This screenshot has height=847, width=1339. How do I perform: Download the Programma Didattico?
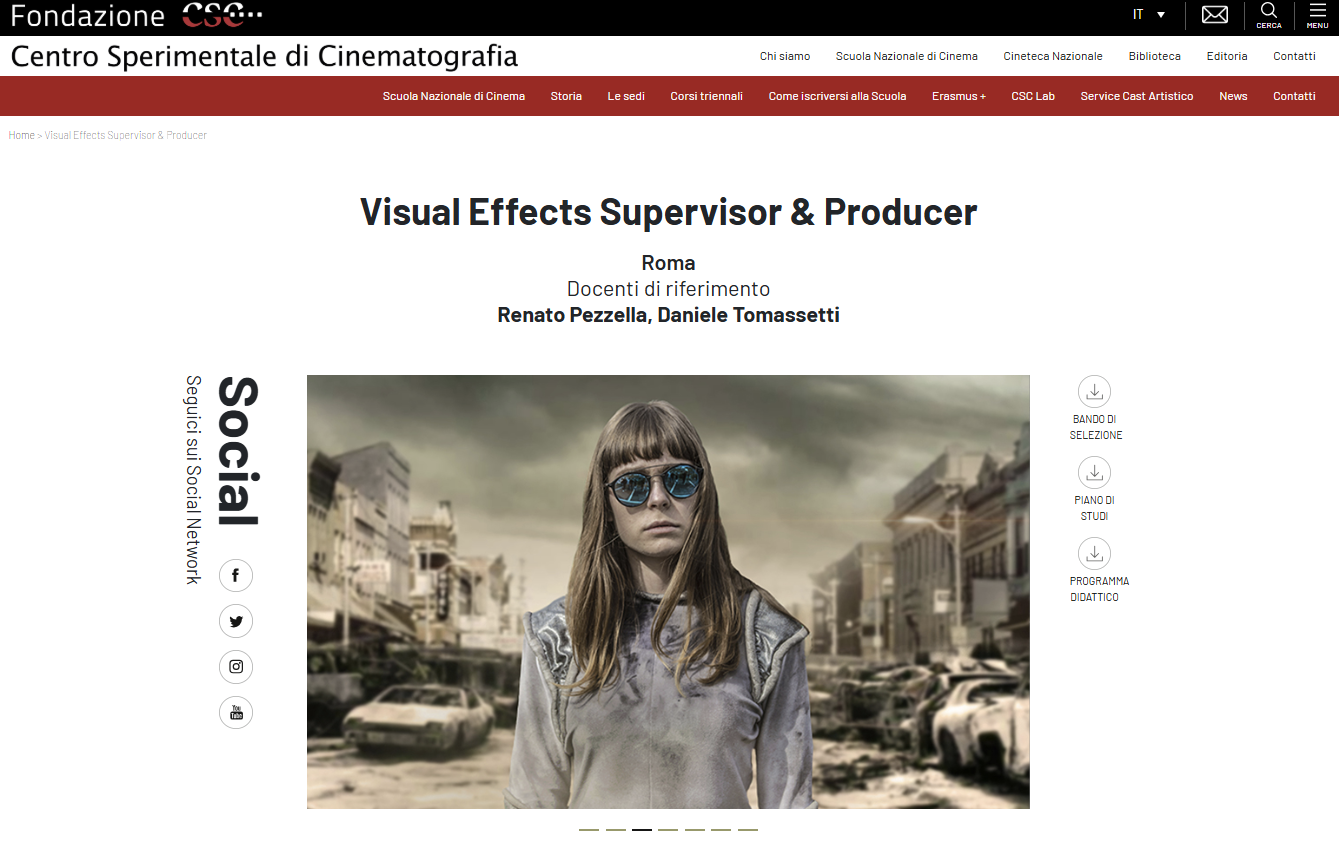coord(1095,553)
